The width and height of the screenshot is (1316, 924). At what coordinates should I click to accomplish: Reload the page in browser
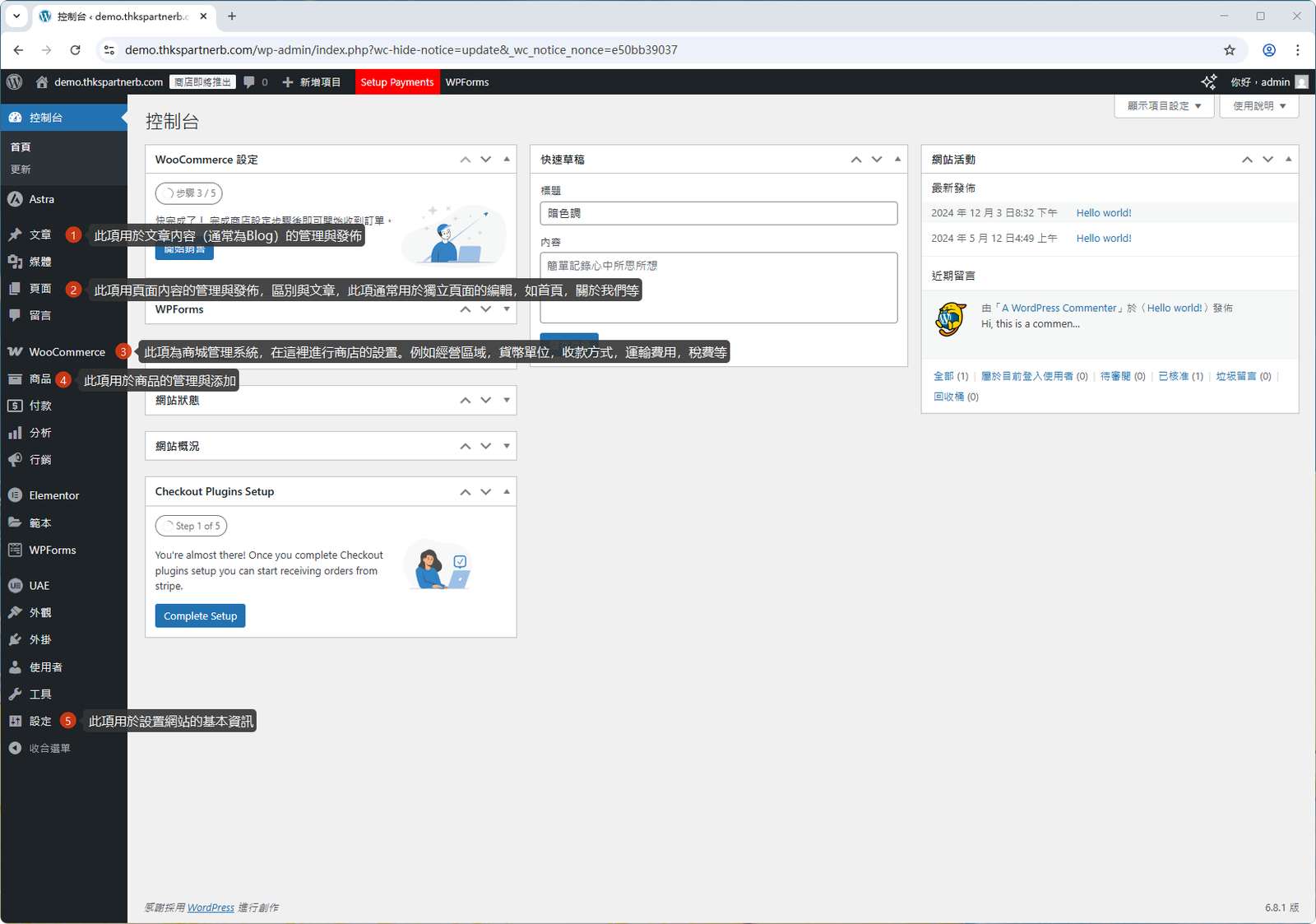click(75, 50)
